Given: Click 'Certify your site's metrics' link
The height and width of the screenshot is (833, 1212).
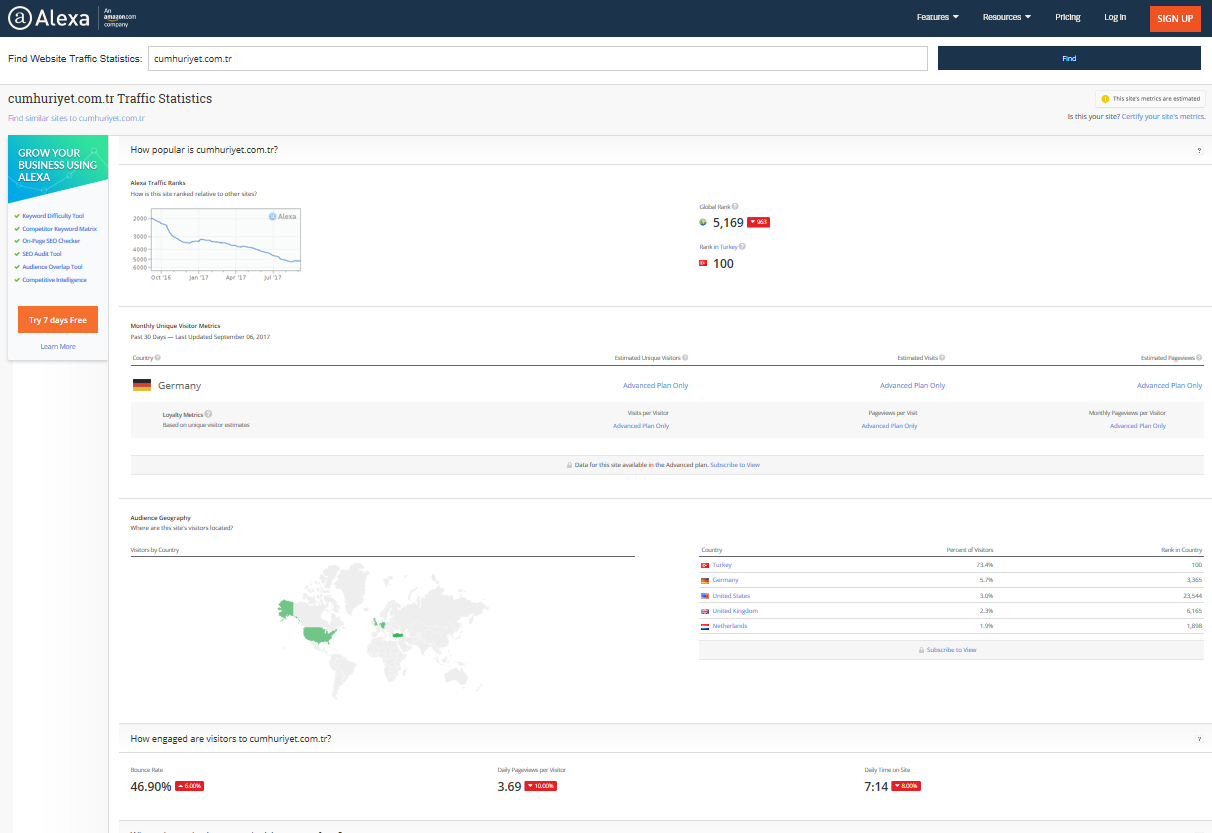Looking at the screenshot, I should pos(1163,116).
